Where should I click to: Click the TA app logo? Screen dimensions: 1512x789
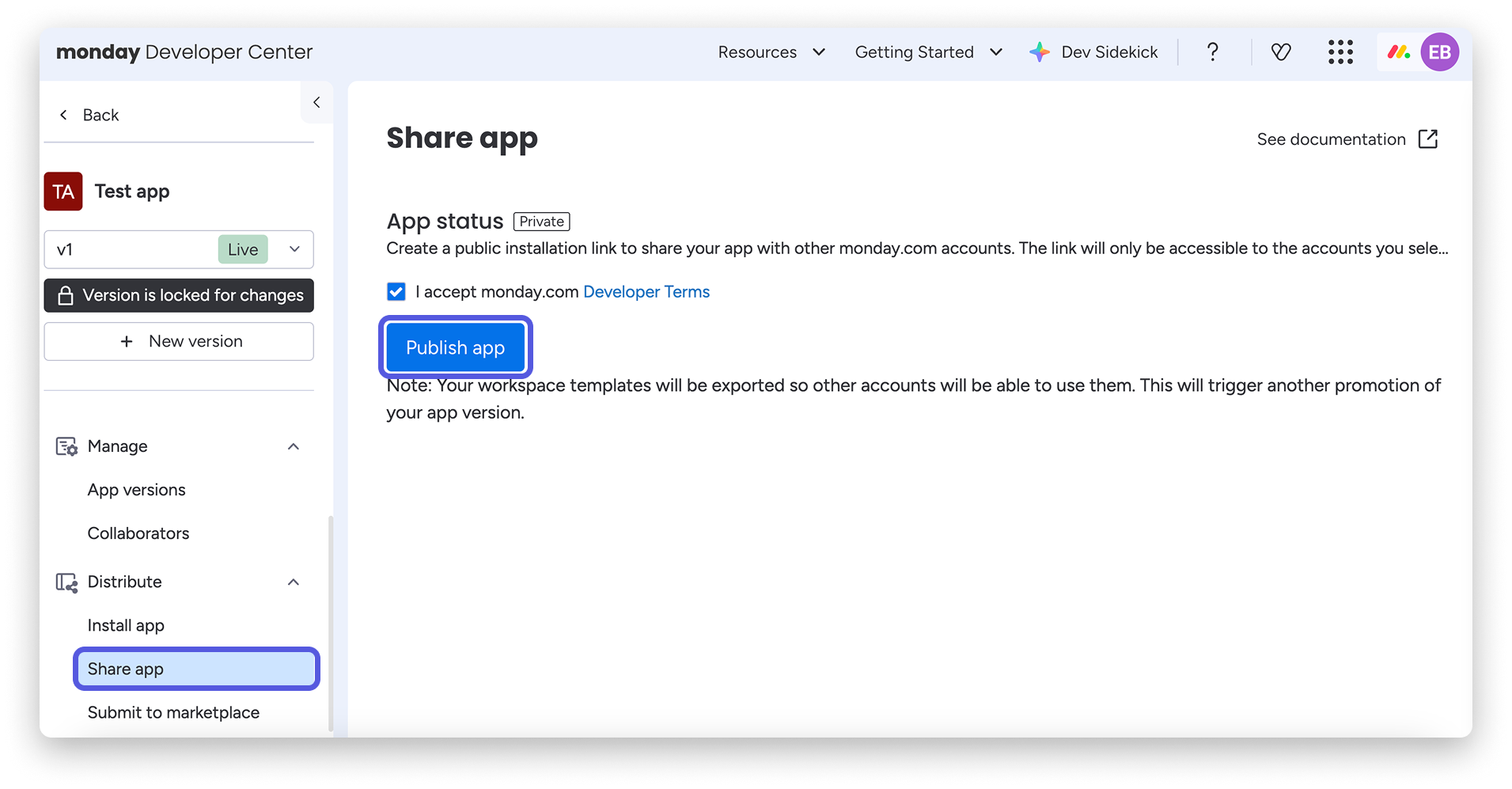coord(63,192)
